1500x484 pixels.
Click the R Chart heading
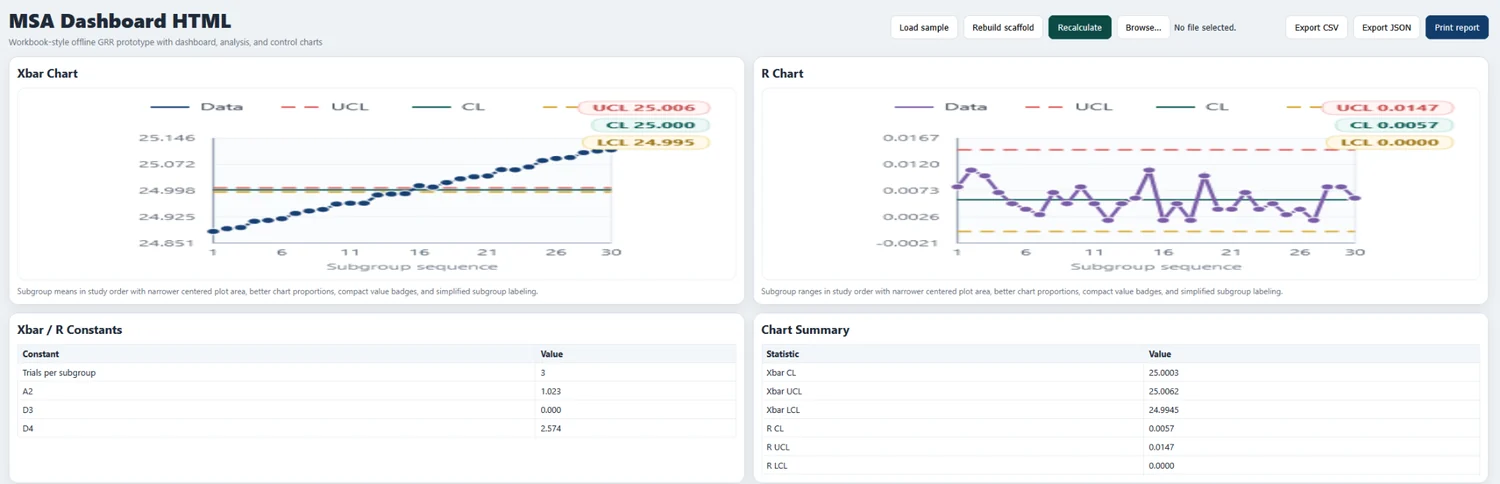[x=782, y=74]
